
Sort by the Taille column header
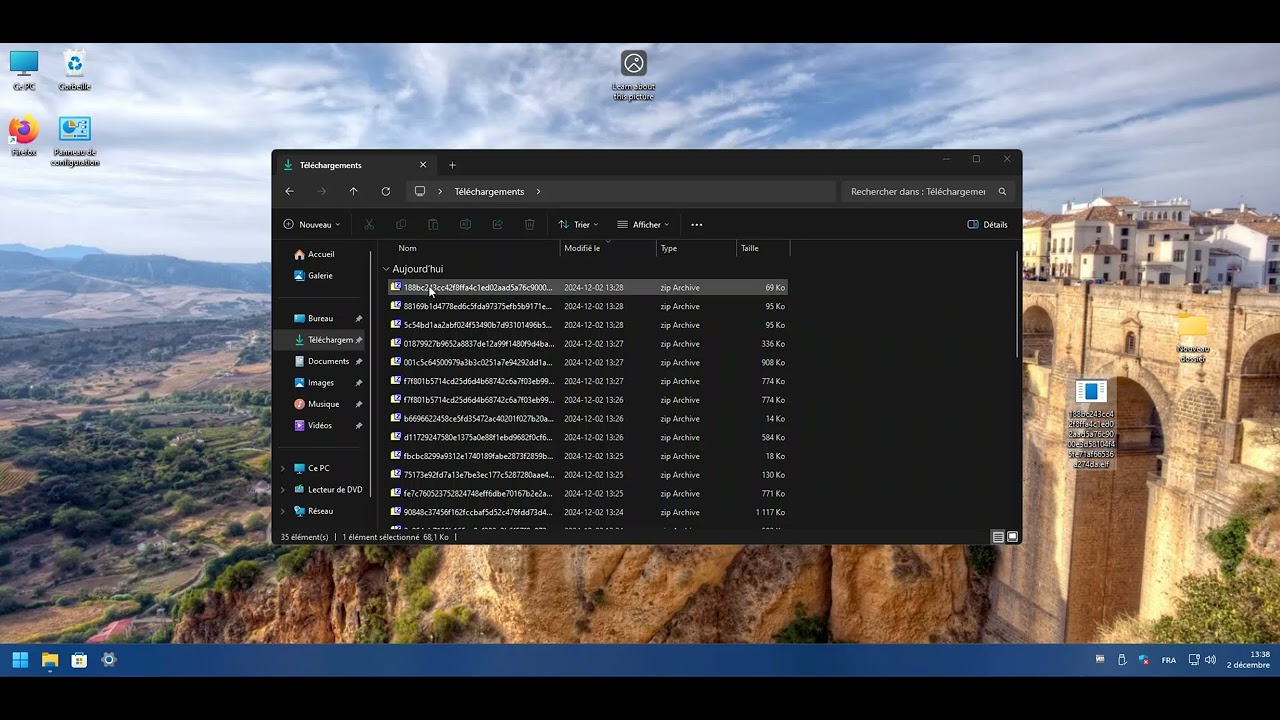pyautogui.click(x=763, y=248)
